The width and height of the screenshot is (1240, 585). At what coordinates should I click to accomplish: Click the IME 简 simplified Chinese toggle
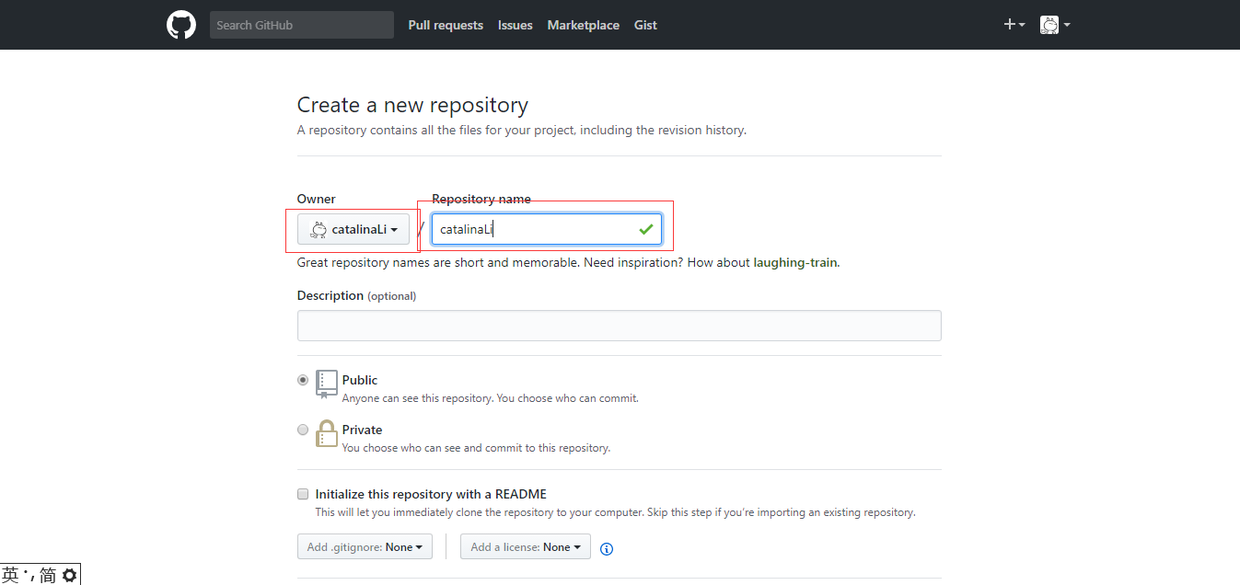[x=48, y=575]
